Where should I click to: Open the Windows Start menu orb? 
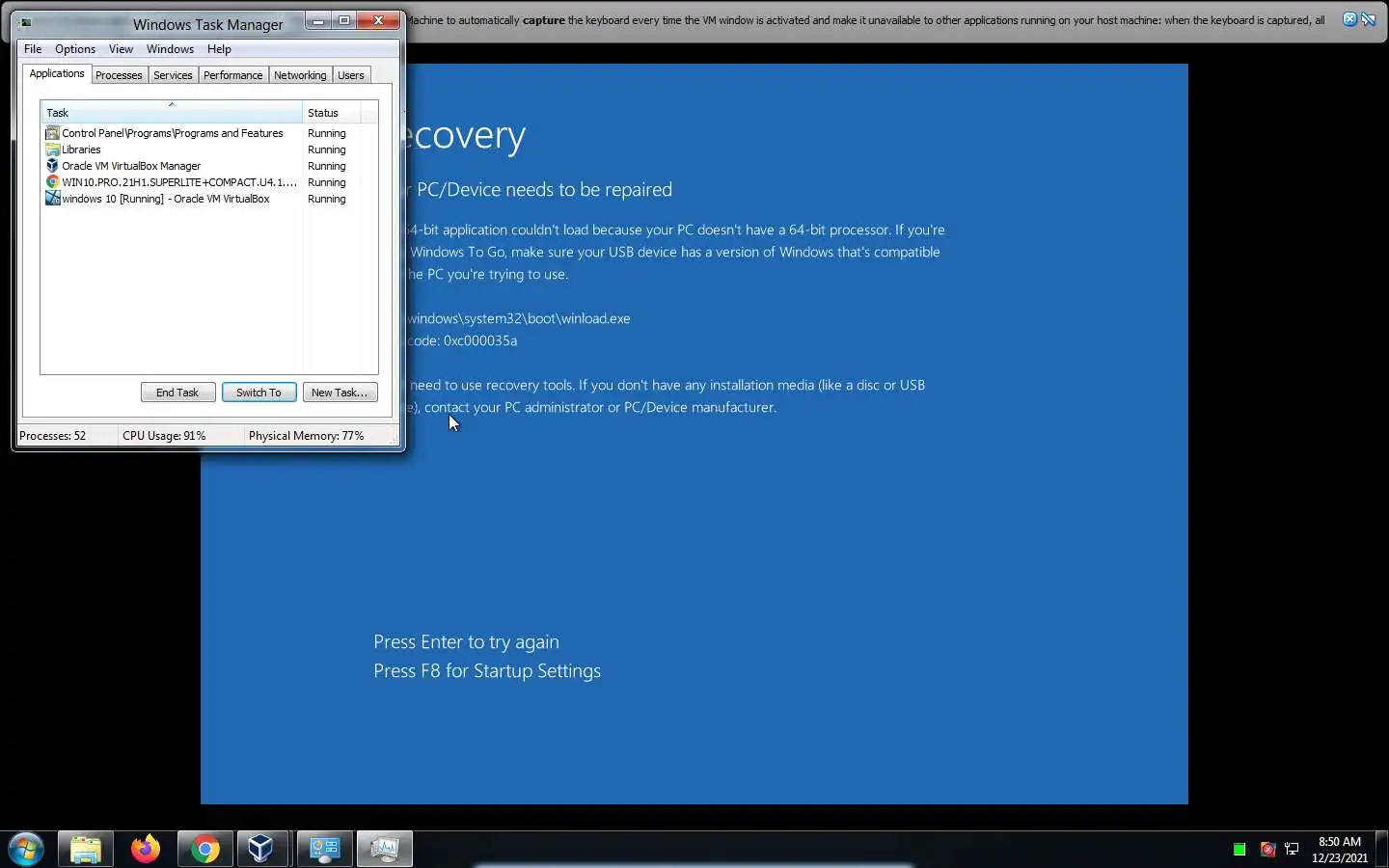coord(25,849)
